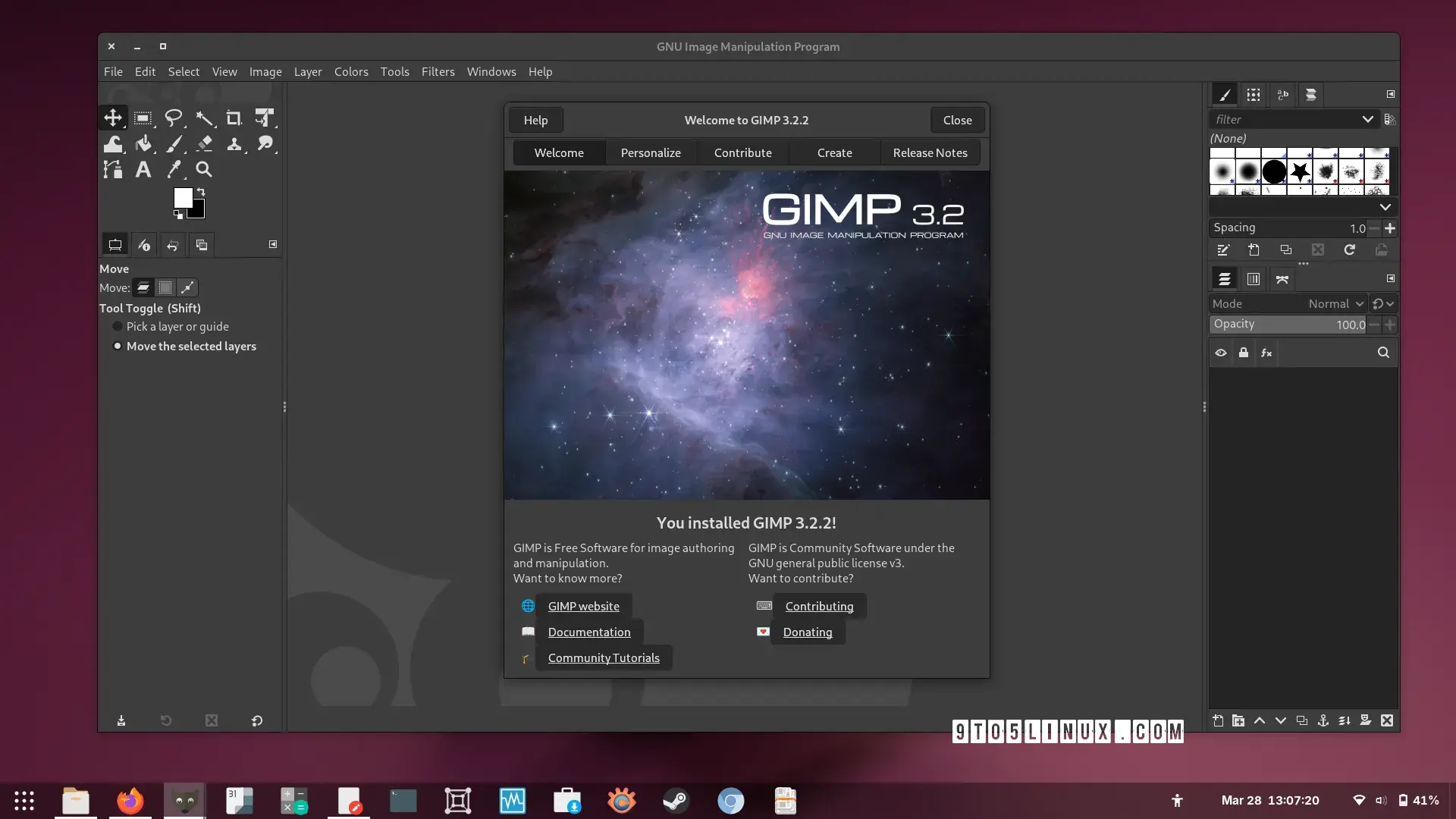Open the Filters menu
1456x819 pixels.
(x=438, y=72)
